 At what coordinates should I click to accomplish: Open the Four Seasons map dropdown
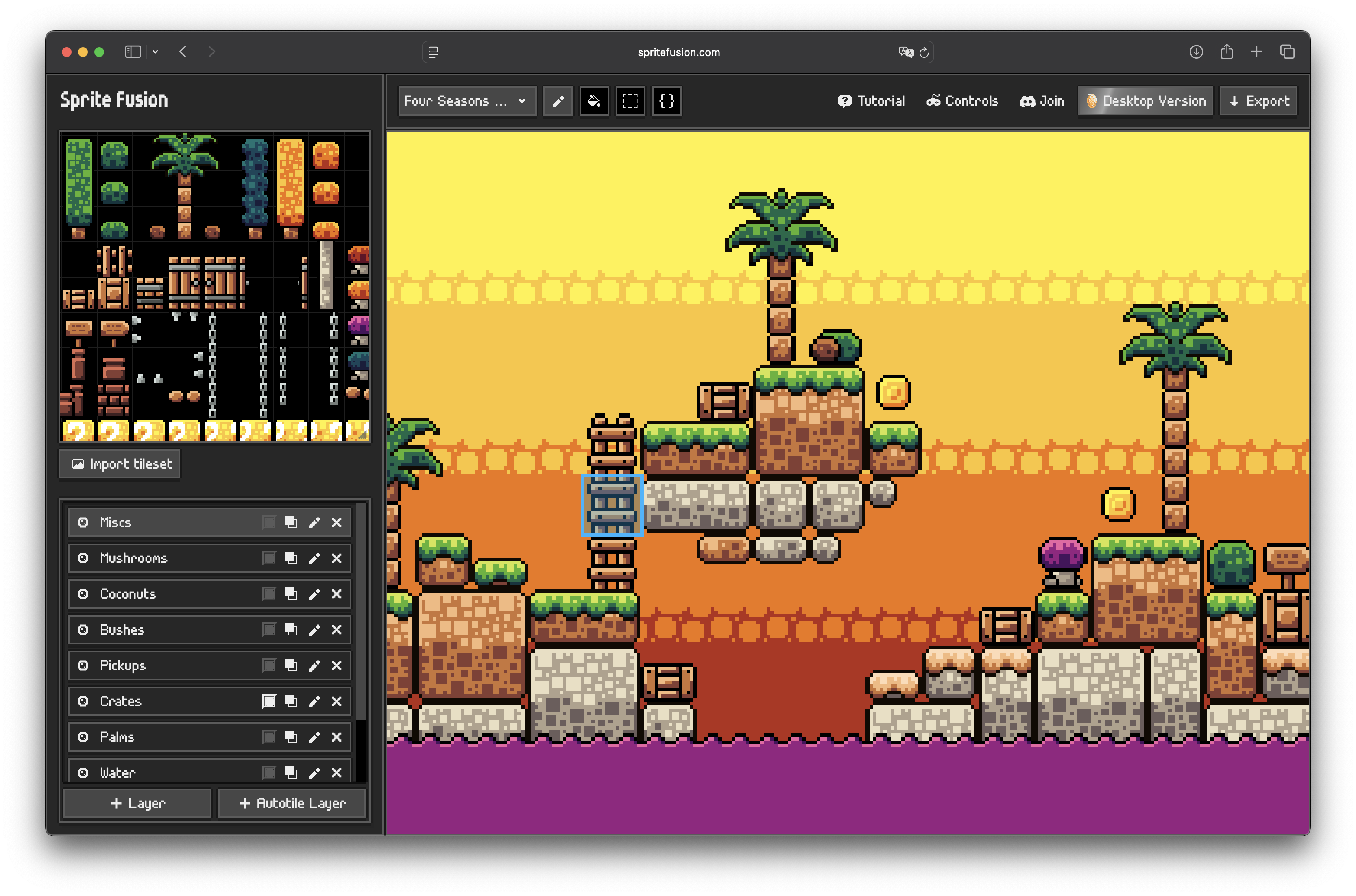coord(466,101)
